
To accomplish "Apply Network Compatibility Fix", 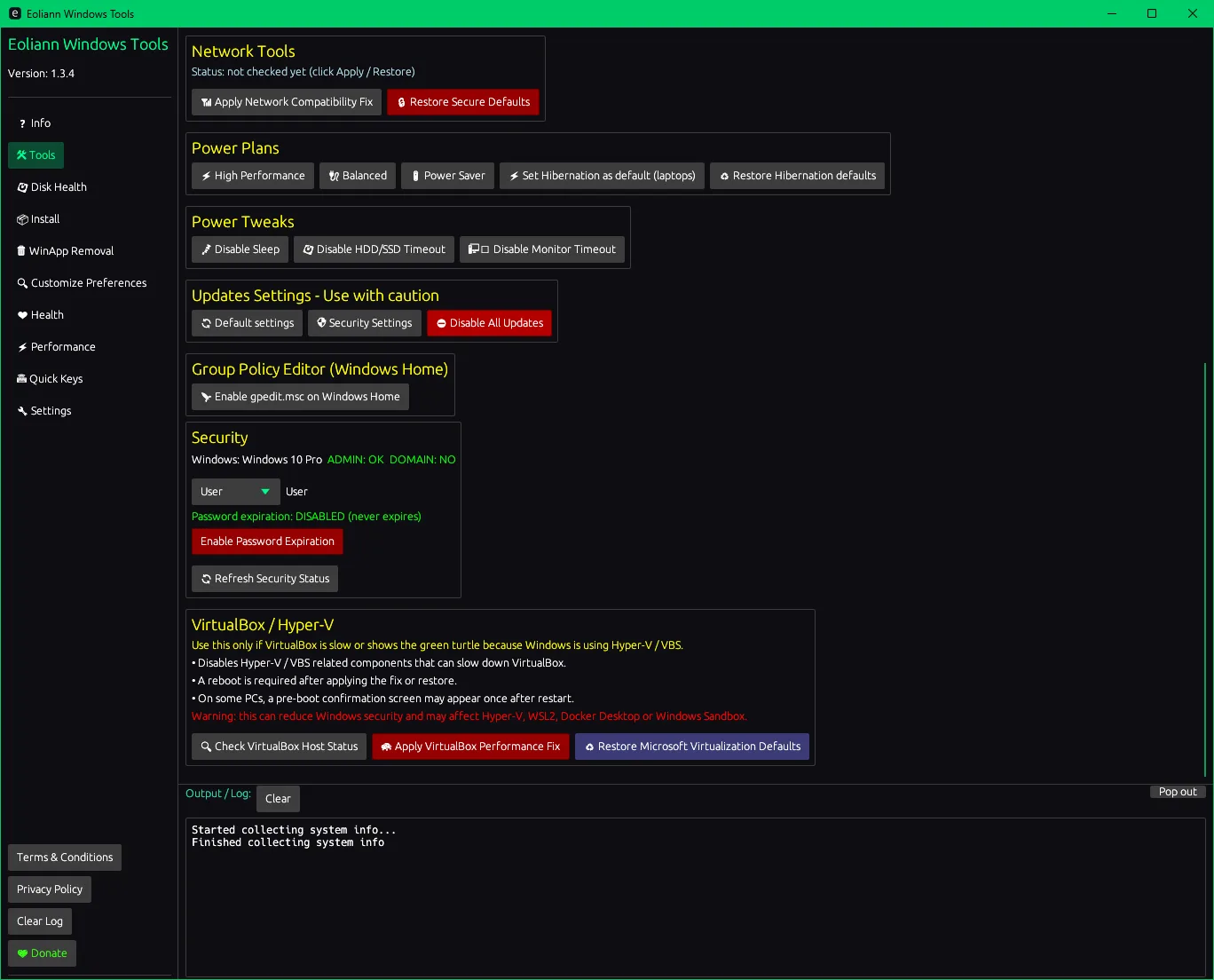I will point(287,102).
